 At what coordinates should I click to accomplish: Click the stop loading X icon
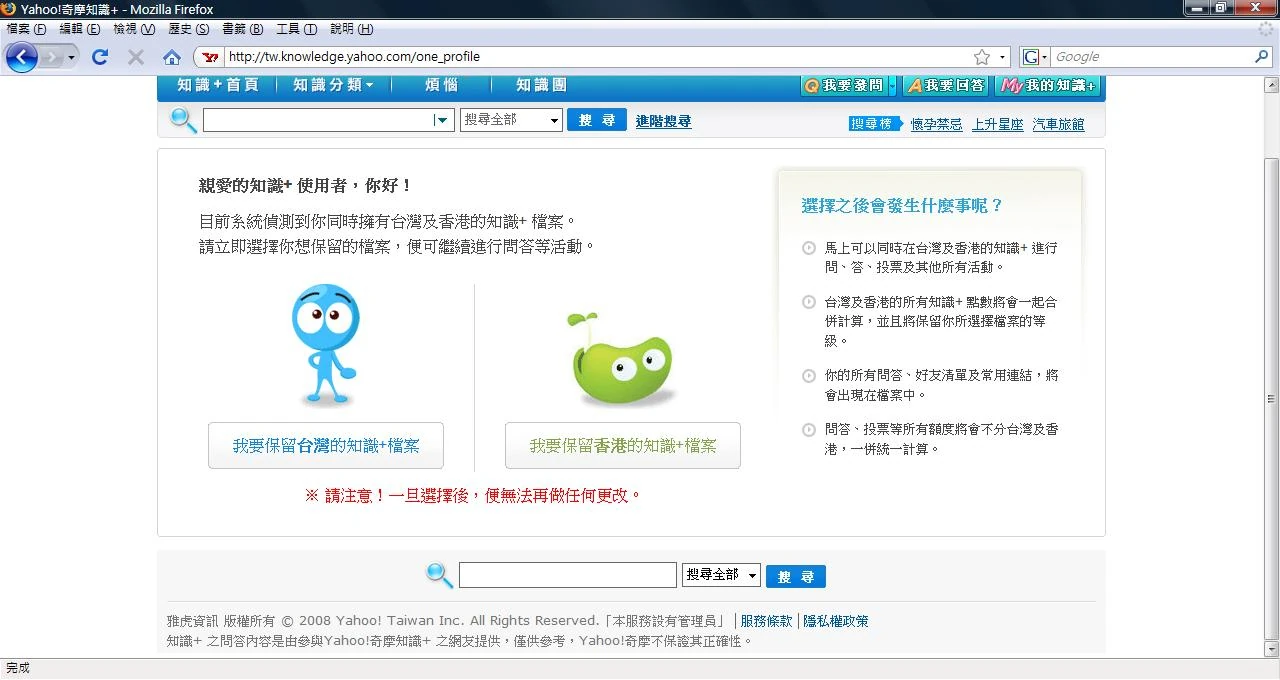tap(136, 57)
